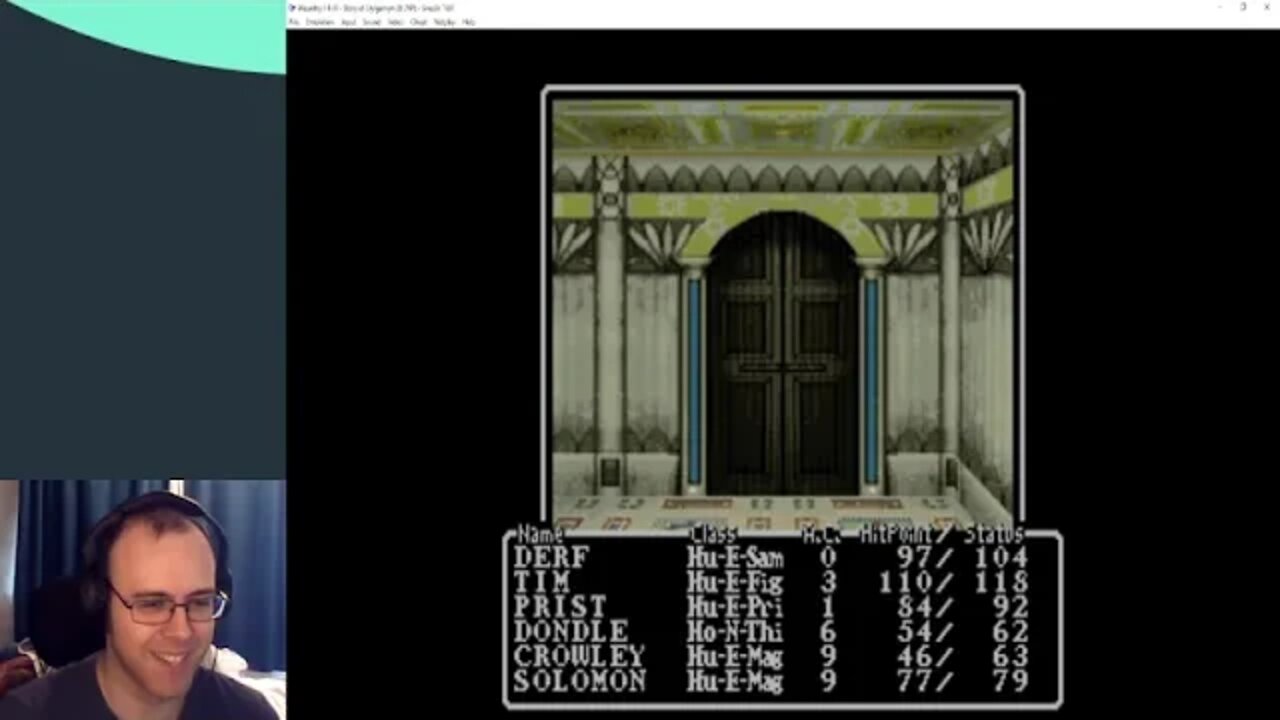Image resolution: width=1280 pixels, height=720 pixels.
Task: Select party member SOLOMON
Action: click(x=580, y=682)
